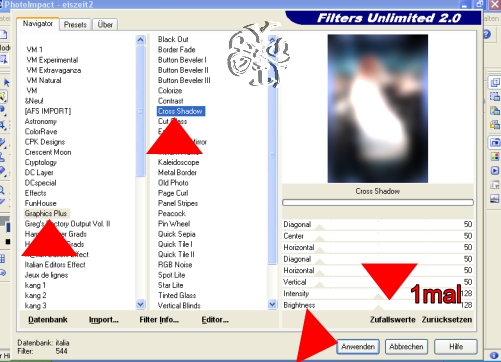Screen dimensions: 501x362
Task: Select VM 1 filter category
Action: click(35, 50)
